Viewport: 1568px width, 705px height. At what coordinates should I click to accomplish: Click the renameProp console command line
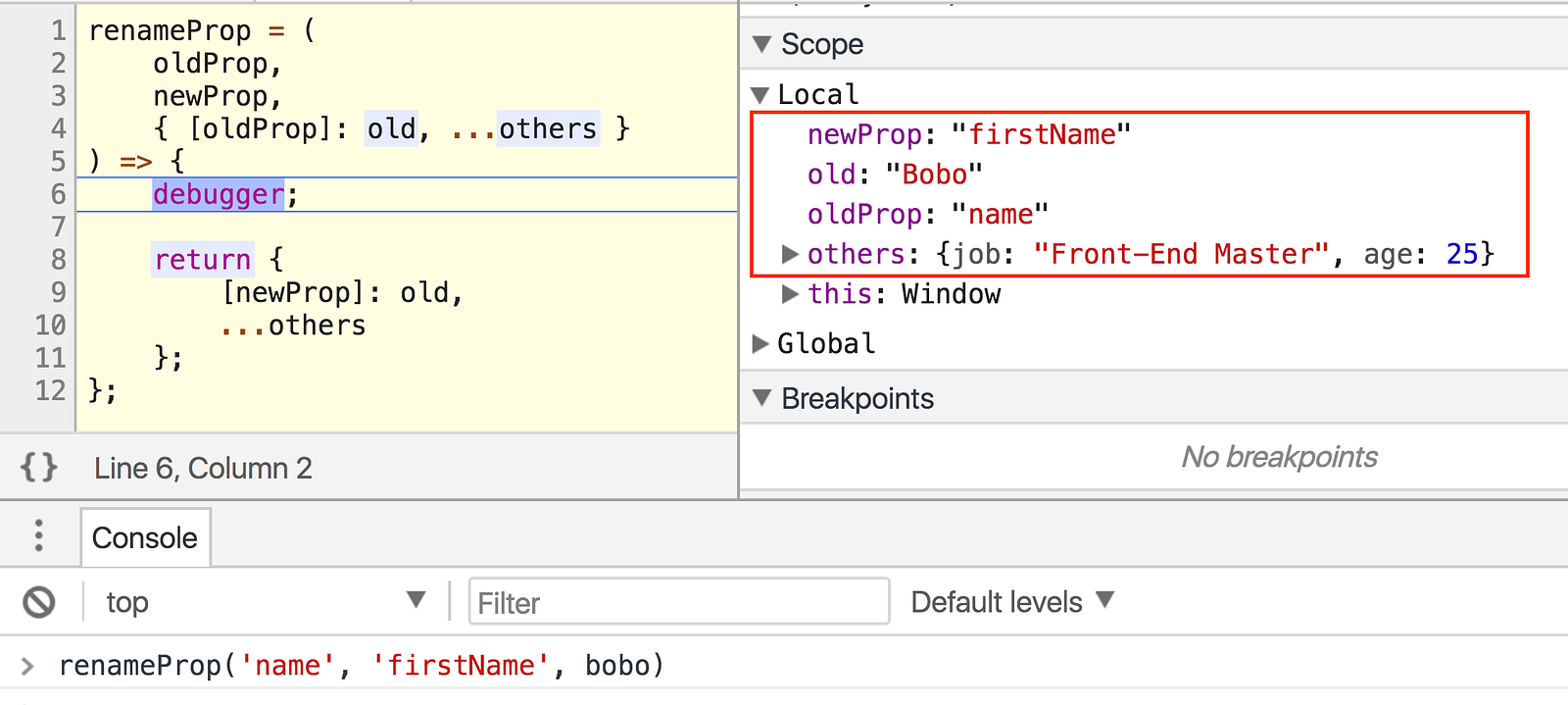(362, 666)
